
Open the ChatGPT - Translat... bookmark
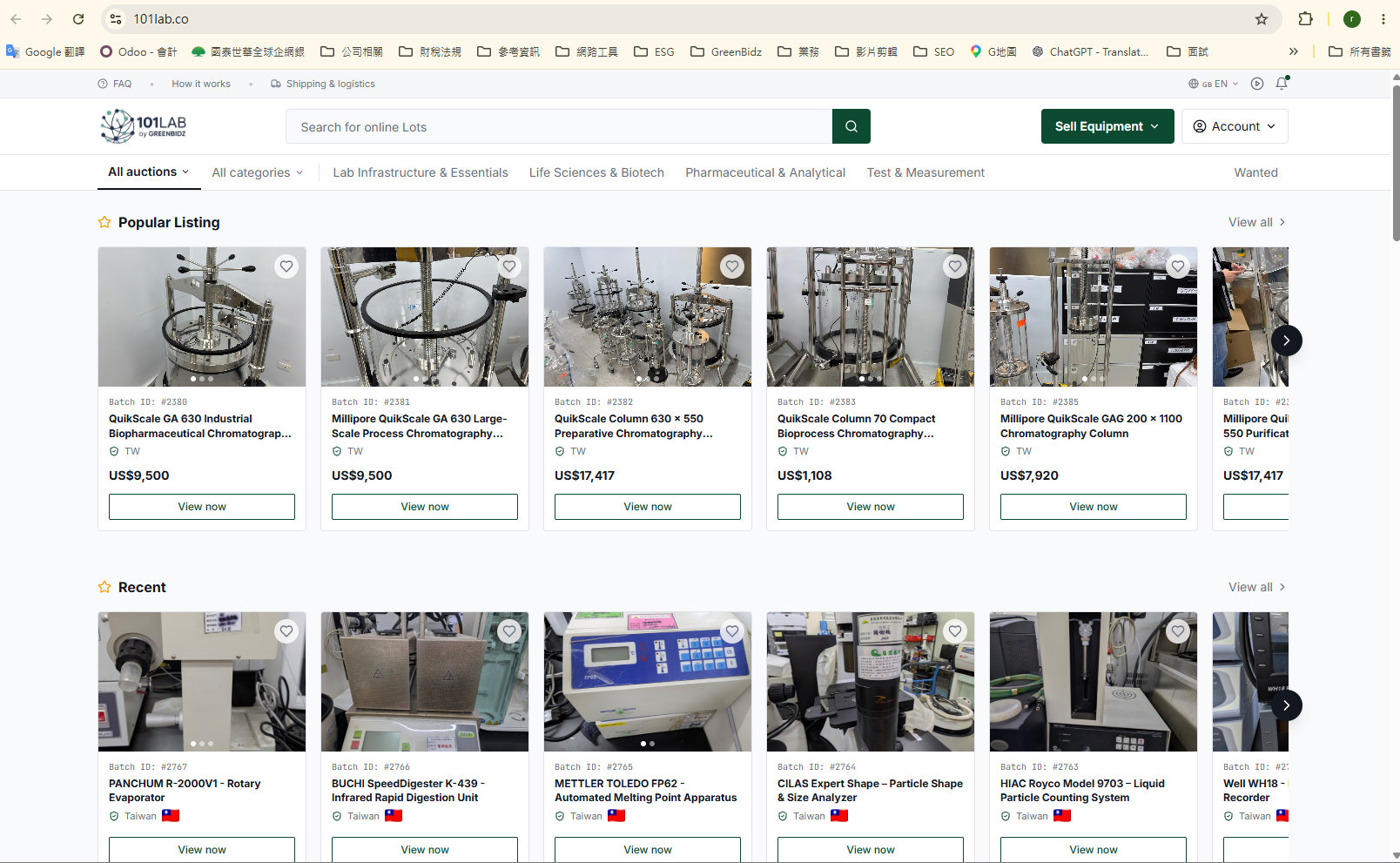1090,52
